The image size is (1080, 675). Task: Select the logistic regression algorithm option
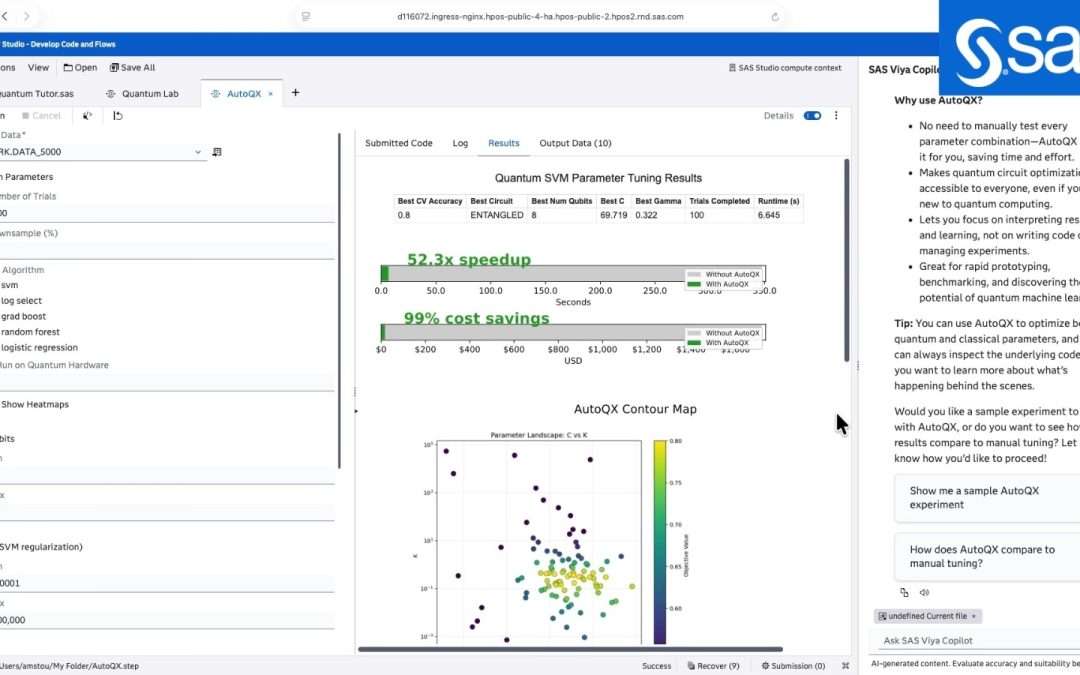(x=39, y=348)
